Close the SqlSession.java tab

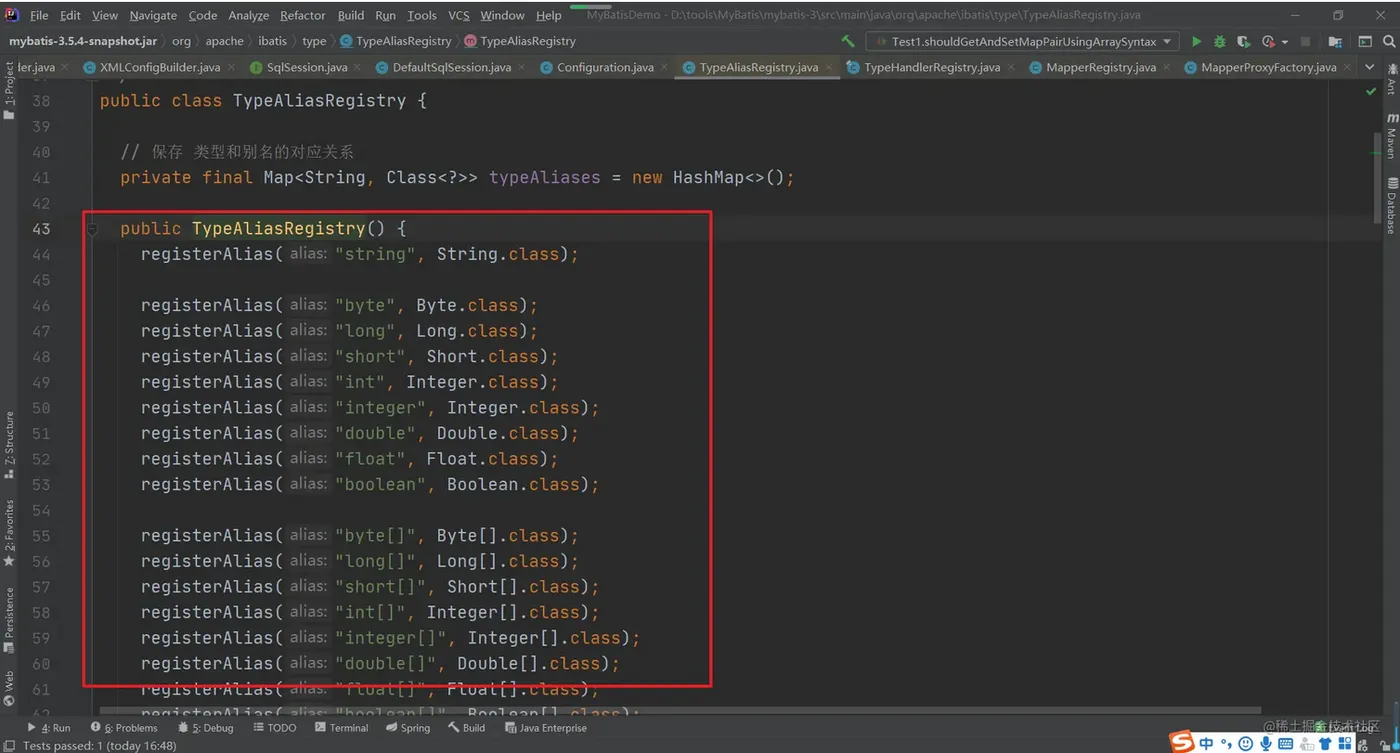click(x=358, y=68)
